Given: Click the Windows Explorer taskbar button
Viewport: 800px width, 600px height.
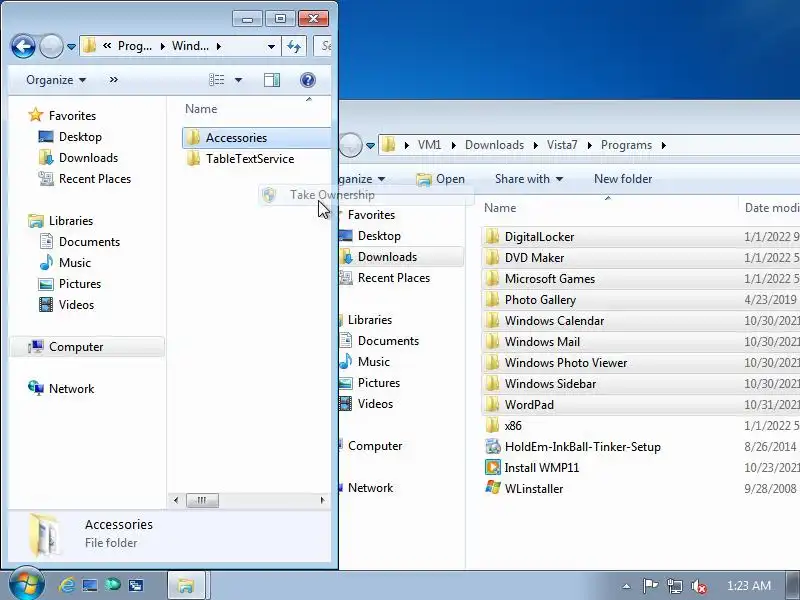Looking at the screenshot, I should pos(186,585).
